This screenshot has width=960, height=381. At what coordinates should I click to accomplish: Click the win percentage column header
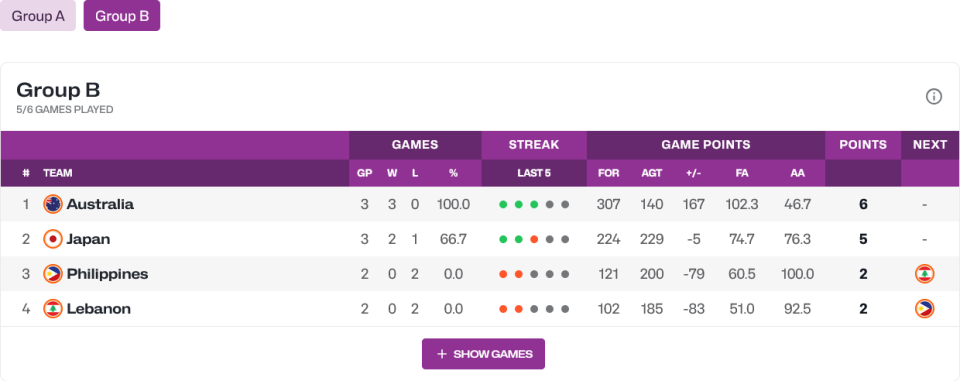[x=453, y=173]
